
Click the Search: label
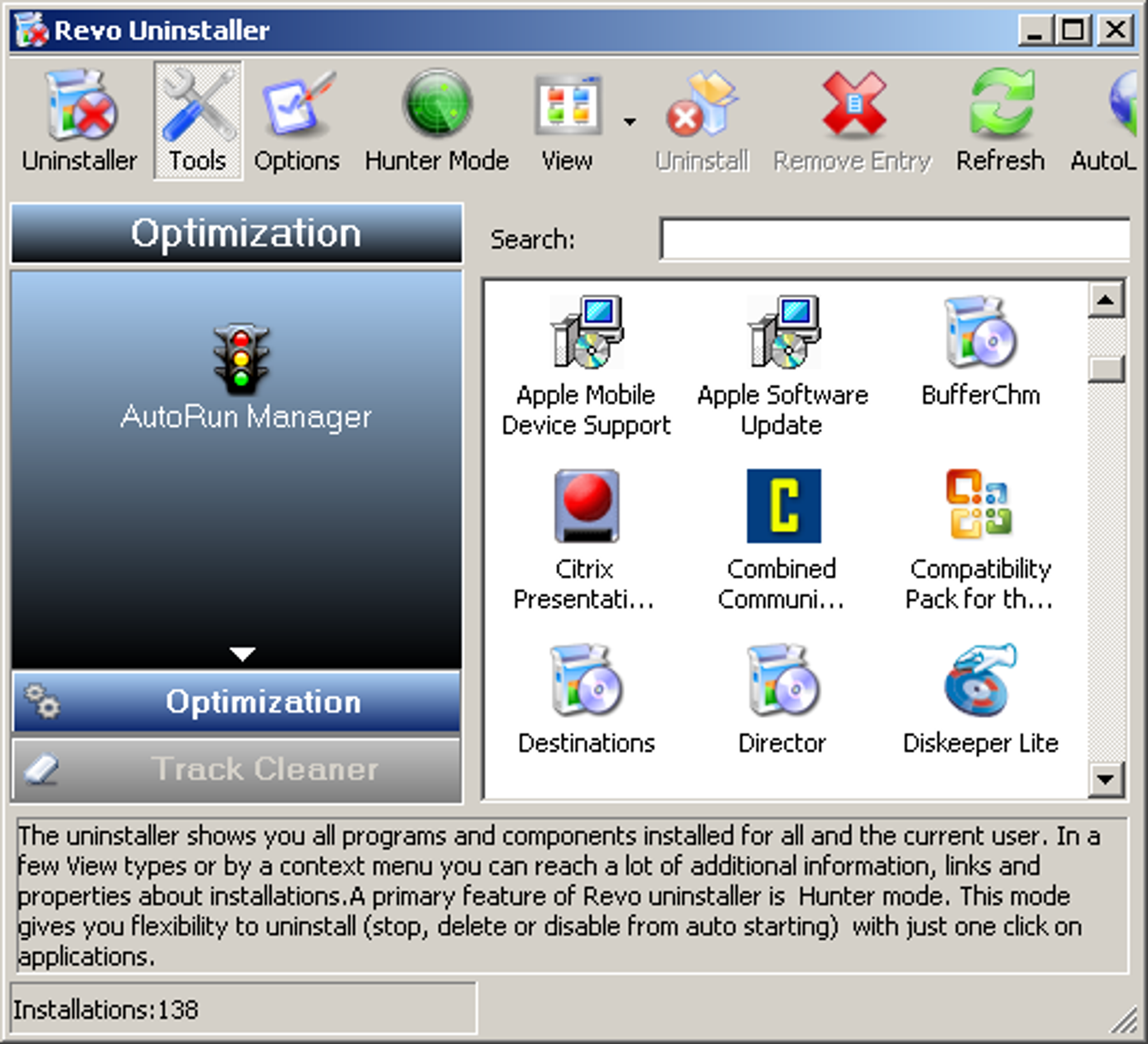pos(532,240)
